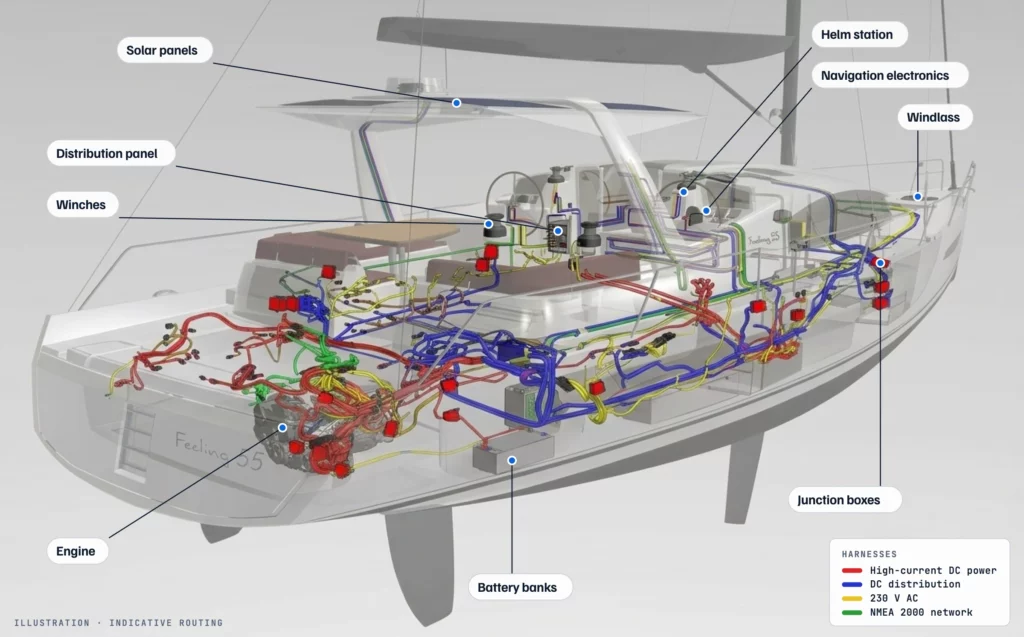Click the blue hotspot dot on battery bank

tap(512, 461)
